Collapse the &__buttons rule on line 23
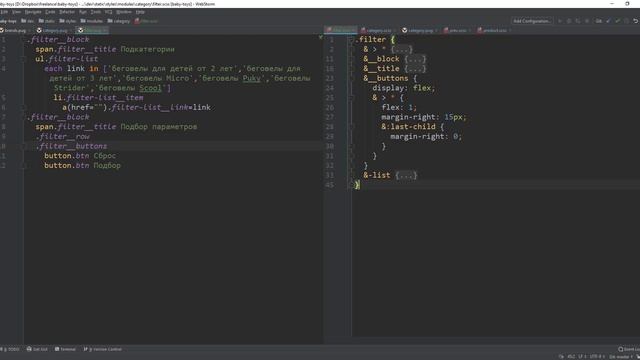This screenshot has height=360, width=640. [351, 78]
